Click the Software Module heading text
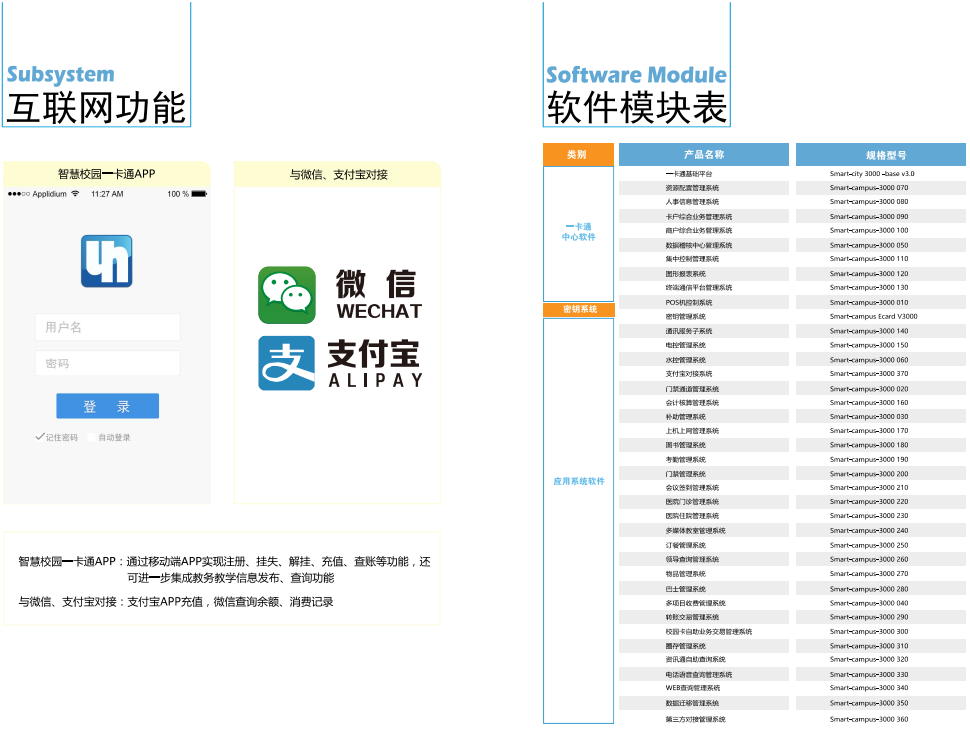 tap(636, 75)
